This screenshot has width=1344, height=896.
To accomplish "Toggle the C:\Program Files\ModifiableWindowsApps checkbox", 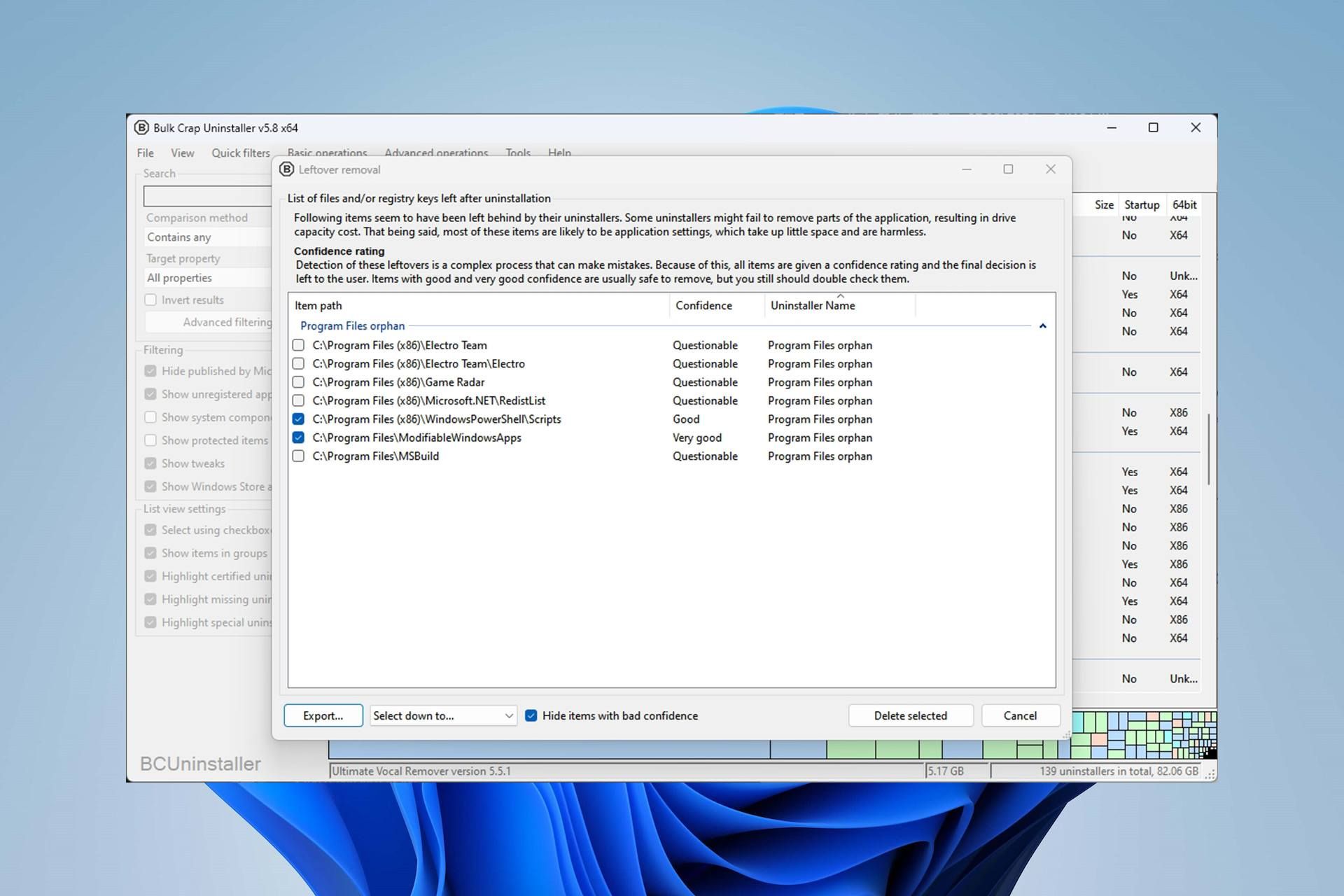I will pos(298,437).
